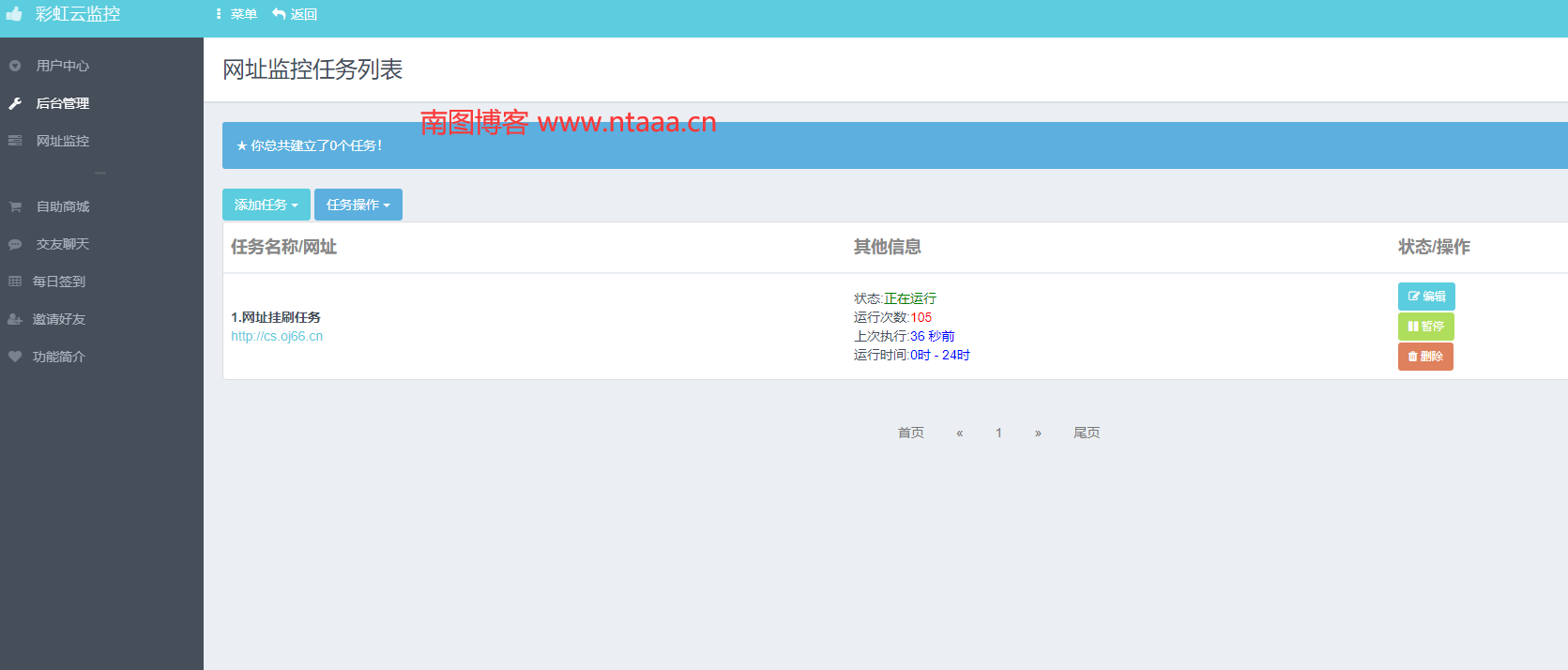Open 每日签到 sidebar item
This screenshot has height=670, width=1568.
59,282
